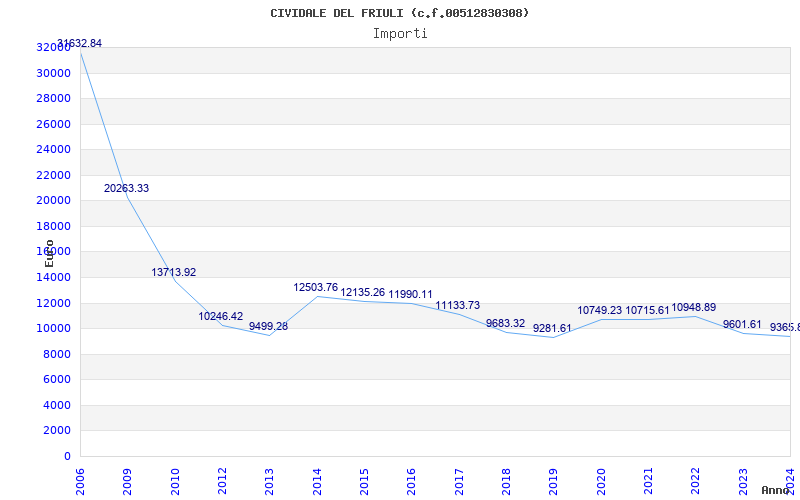The height and width of the screenshot is (500, 800).
Task: Click y-axis value 4000
Action: 57,405
